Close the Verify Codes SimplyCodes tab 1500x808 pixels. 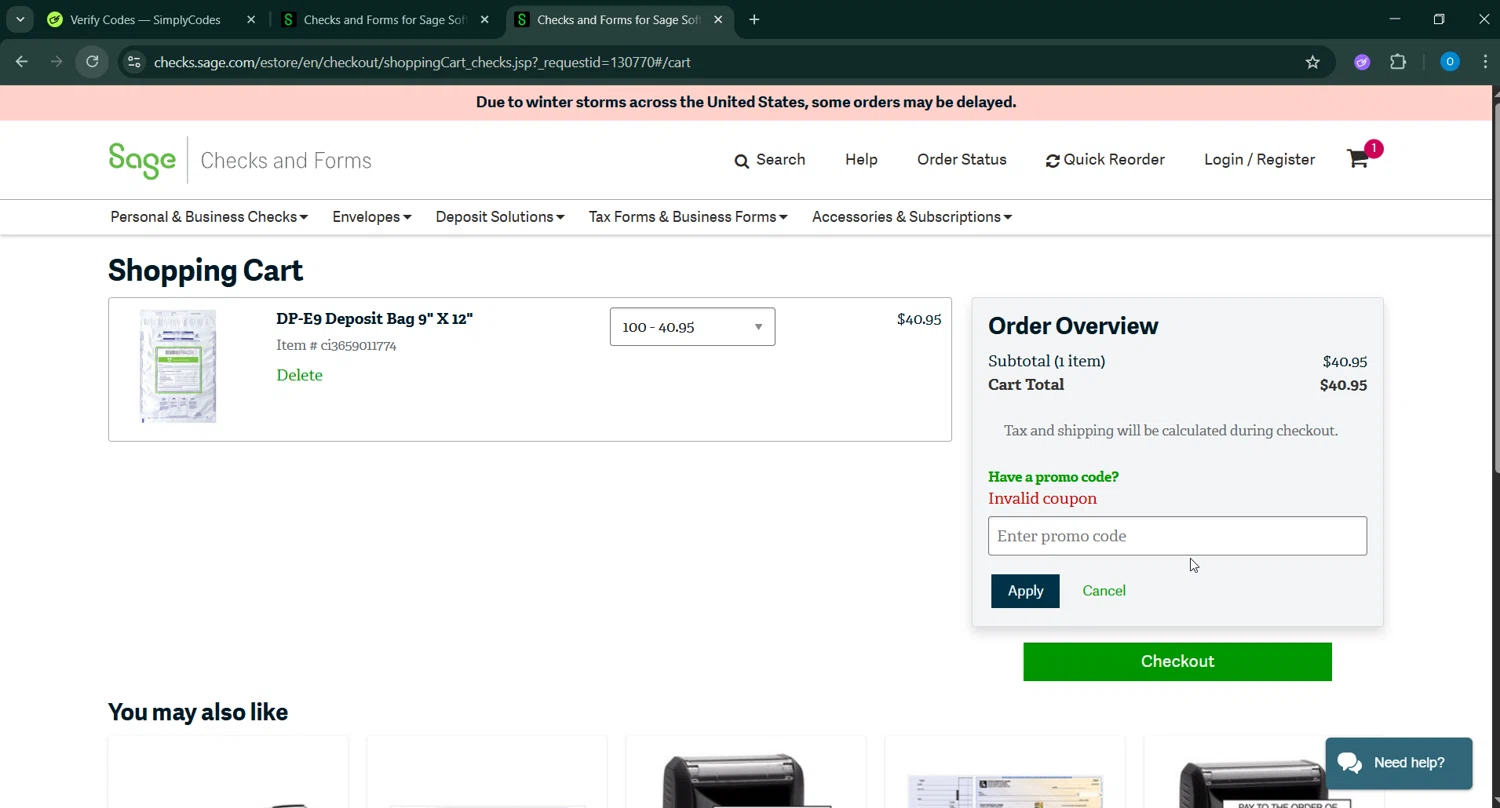(x=251, y=19)
